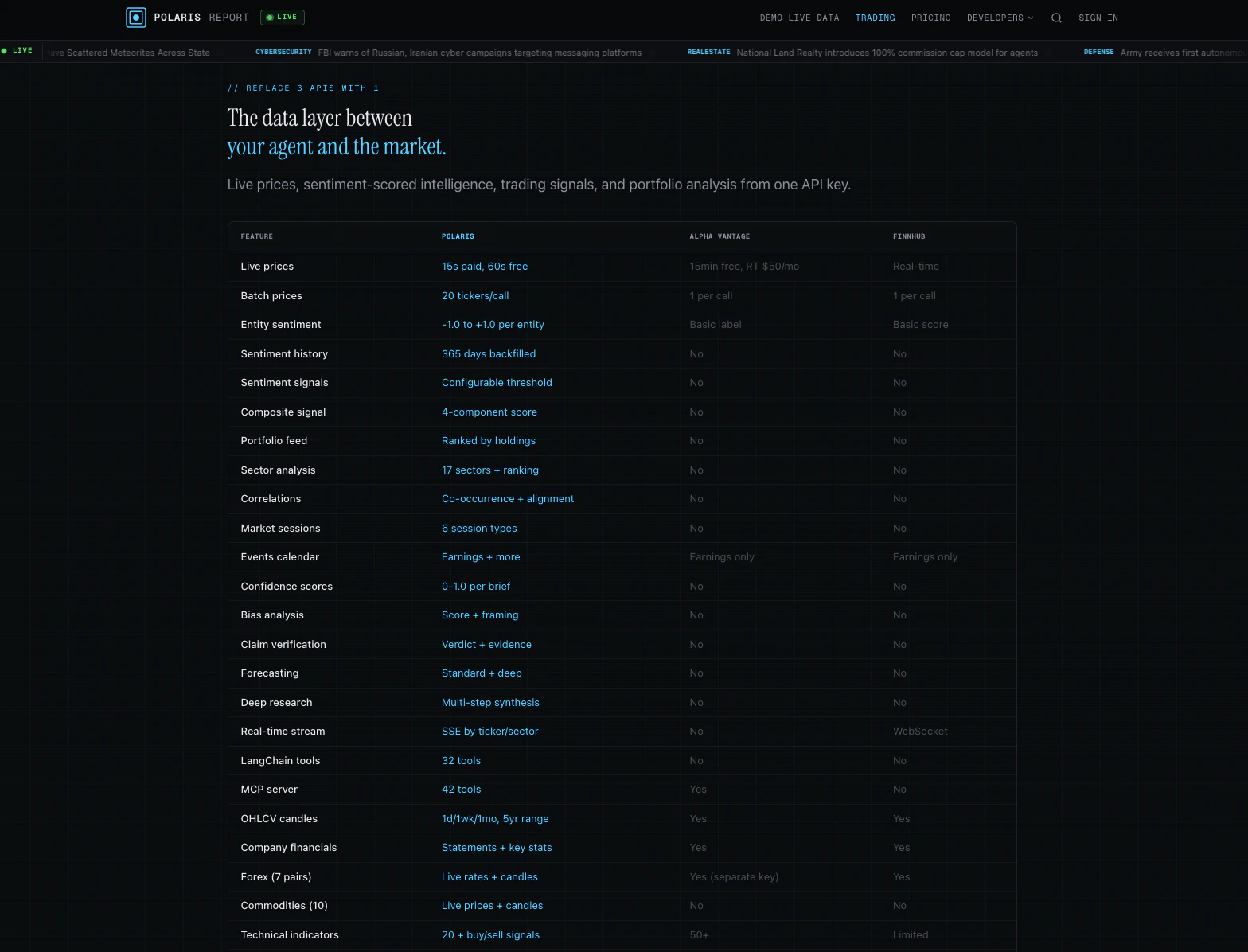Click the Polaris logo icon
The height and width of the screenshot is (952, 1248).
[x=136, y=17]
